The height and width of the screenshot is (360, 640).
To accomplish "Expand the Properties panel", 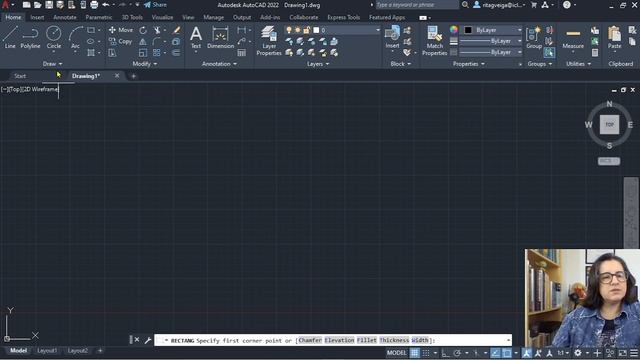I will [x=468, y=64].
